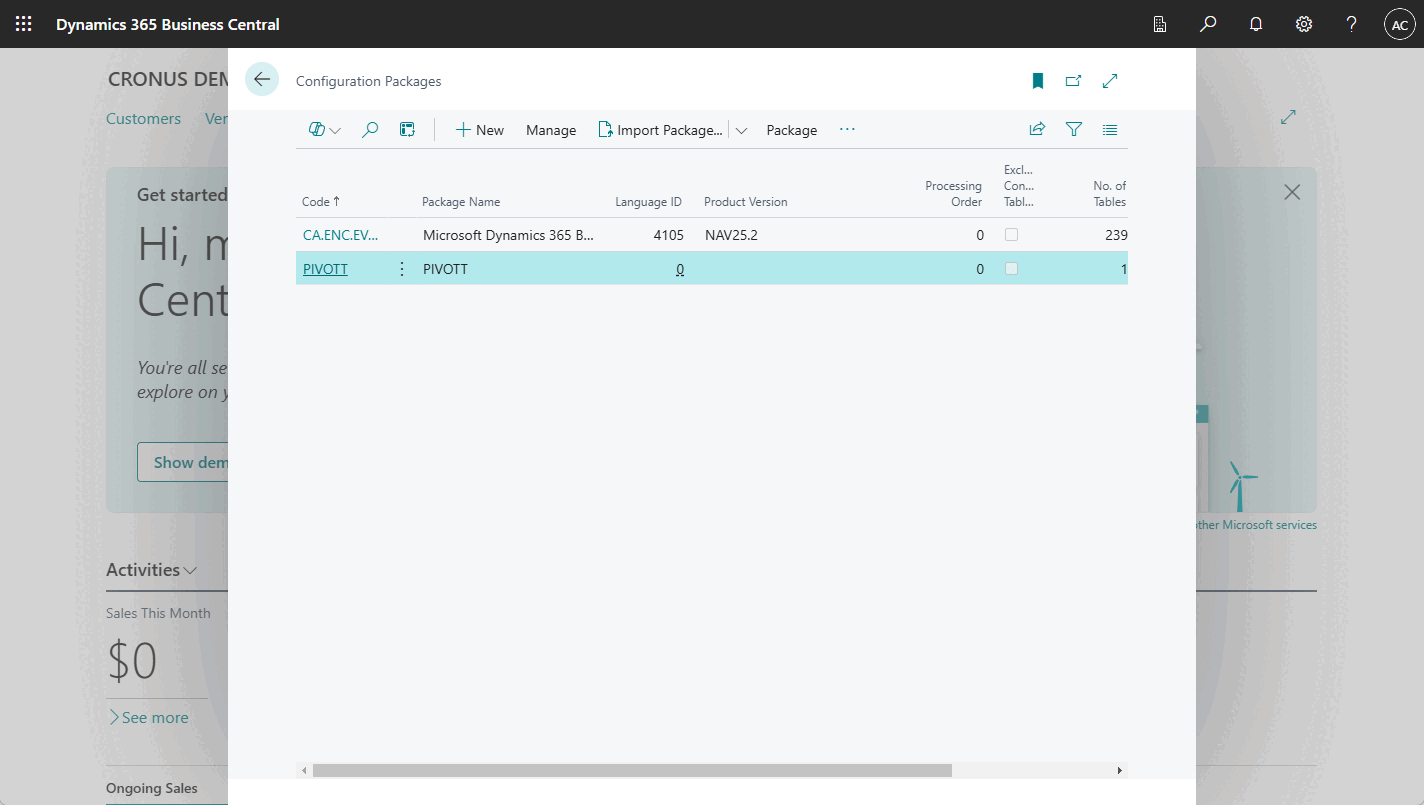The image size is (1424, 805).
Task: Expand the Activities section dropdown
Action: [x=190, y=570]
